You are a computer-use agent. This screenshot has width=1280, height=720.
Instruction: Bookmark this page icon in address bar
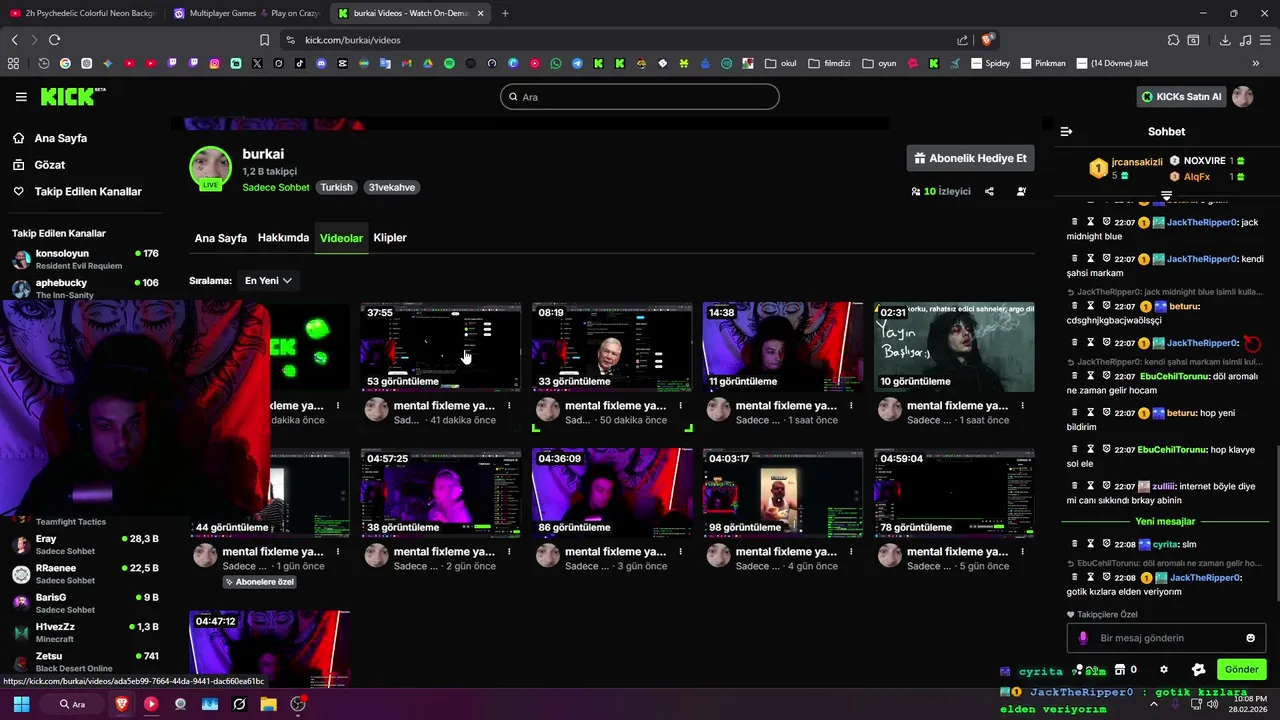coord(264,40)
